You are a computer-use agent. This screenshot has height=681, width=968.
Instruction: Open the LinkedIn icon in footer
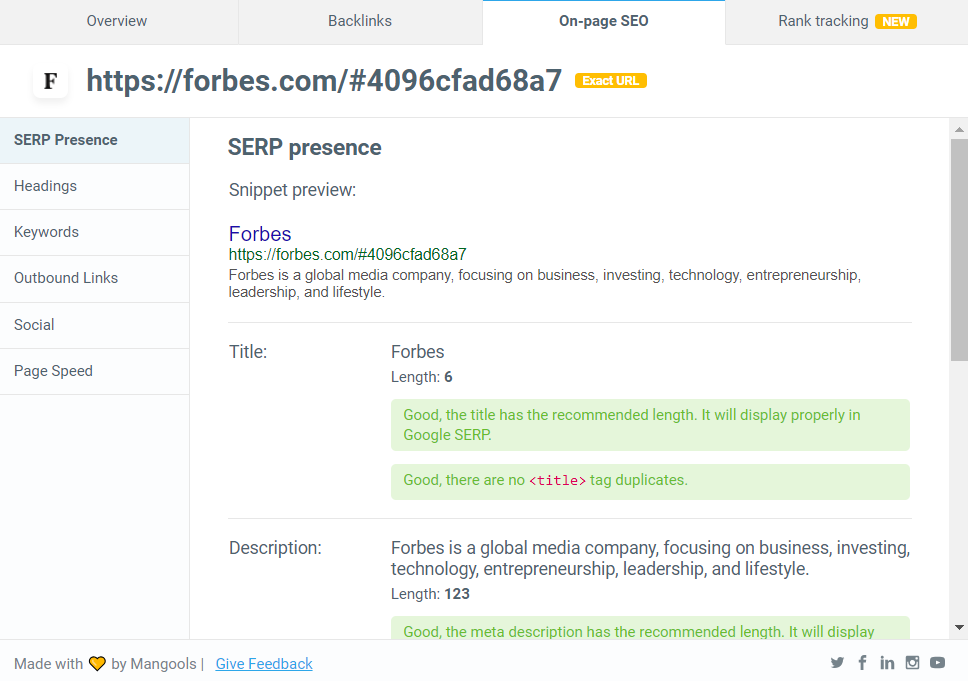tap(887, 663)
